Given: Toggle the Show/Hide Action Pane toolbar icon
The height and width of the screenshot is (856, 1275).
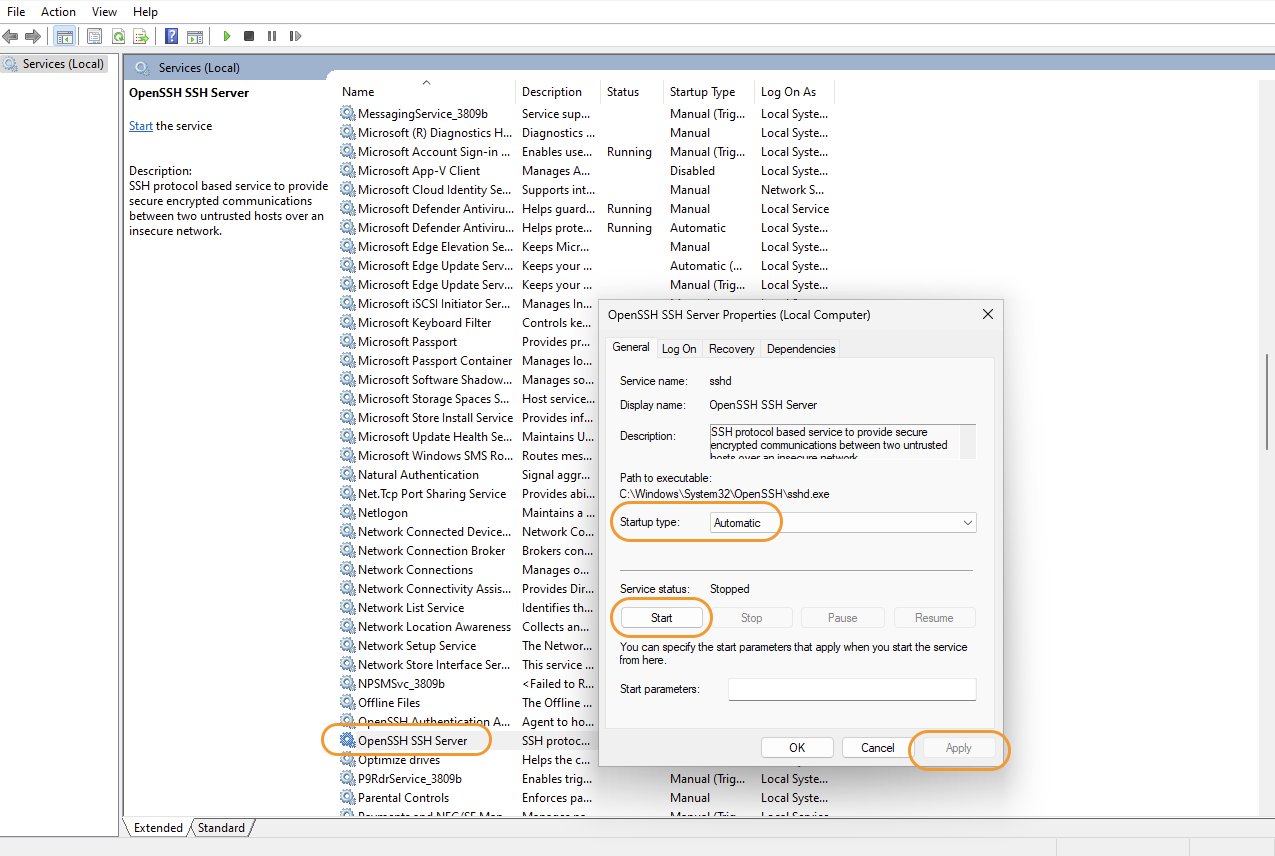Looking at the screenshot, I should pos(195,36).
